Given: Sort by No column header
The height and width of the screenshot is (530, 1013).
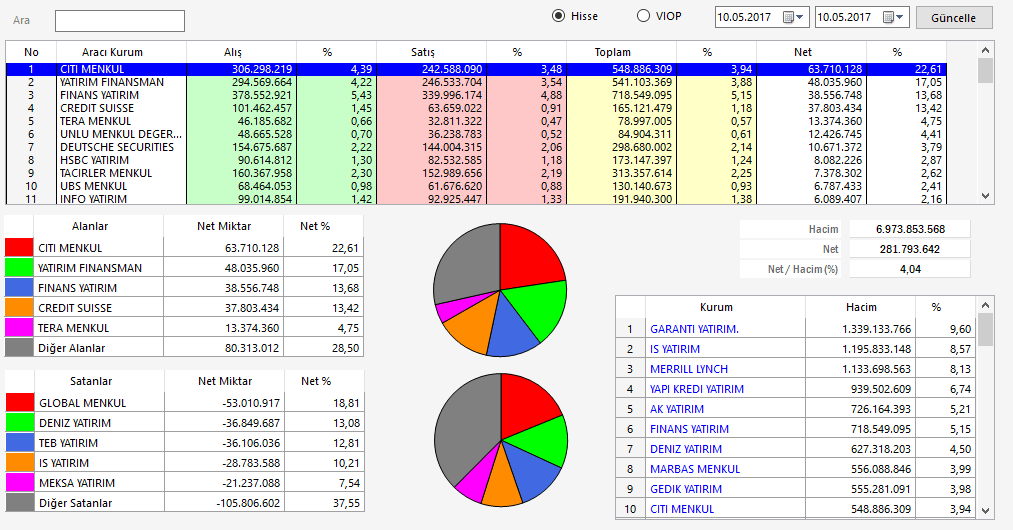Looking at the screenshot, I should click(31, 52).
